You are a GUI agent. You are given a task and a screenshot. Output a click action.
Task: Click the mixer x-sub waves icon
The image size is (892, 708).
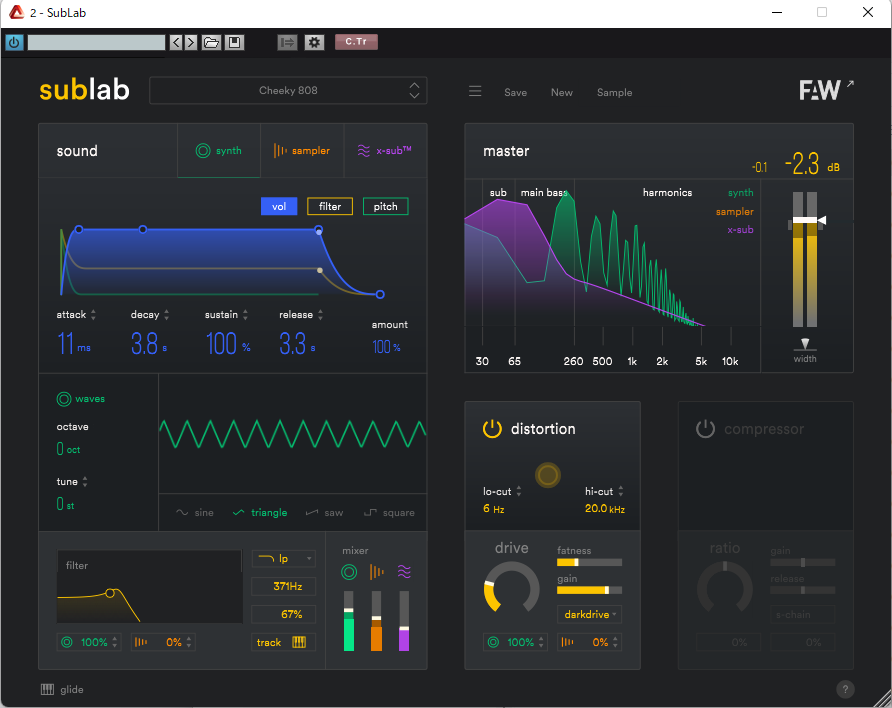pyautogui.click(x=404, y=572)
